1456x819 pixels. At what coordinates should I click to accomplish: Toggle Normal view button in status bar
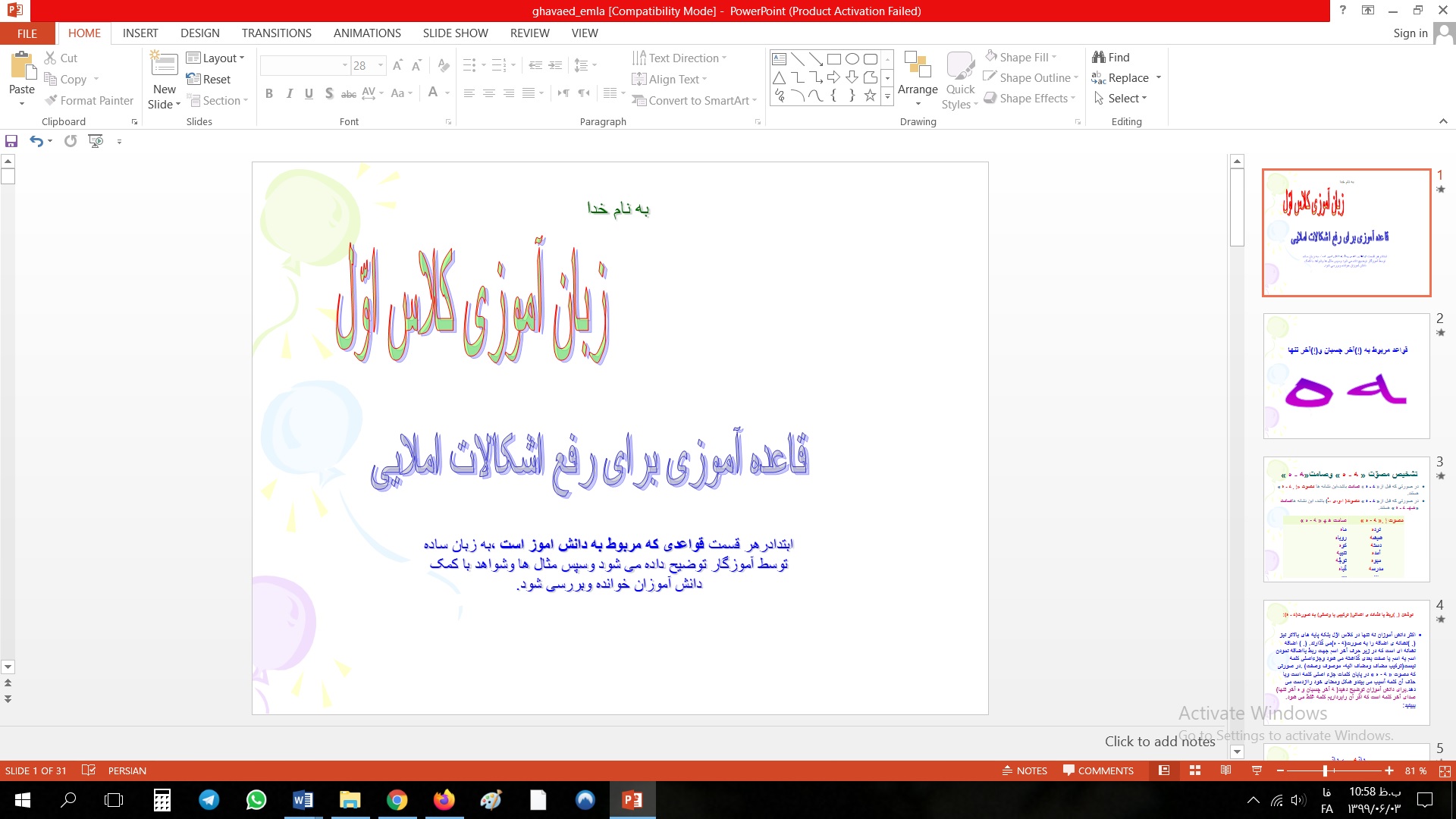1164,770
